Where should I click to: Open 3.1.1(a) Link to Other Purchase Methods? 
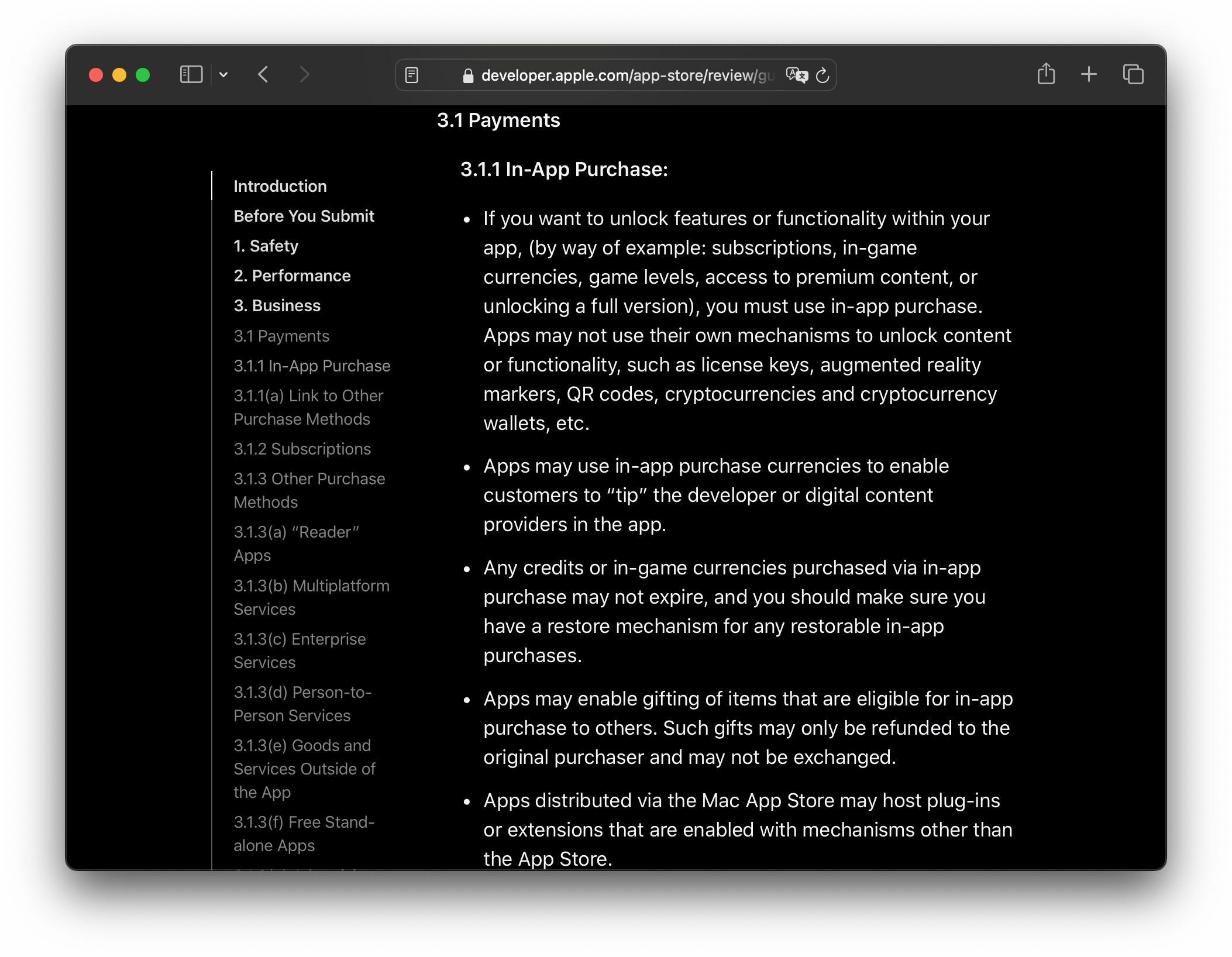[308, 407]
